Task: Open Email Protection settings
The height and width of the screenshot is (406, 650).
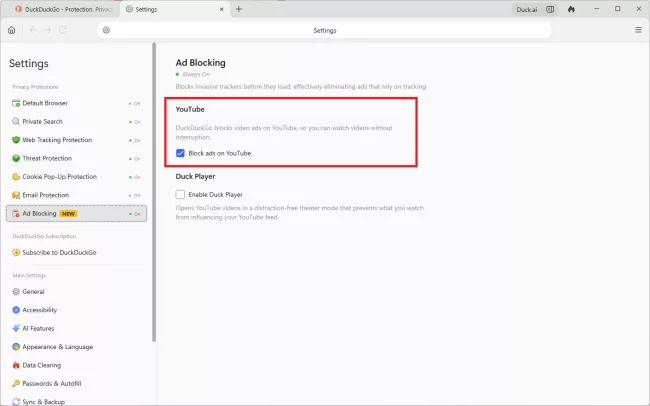Action: coord(76,195)
